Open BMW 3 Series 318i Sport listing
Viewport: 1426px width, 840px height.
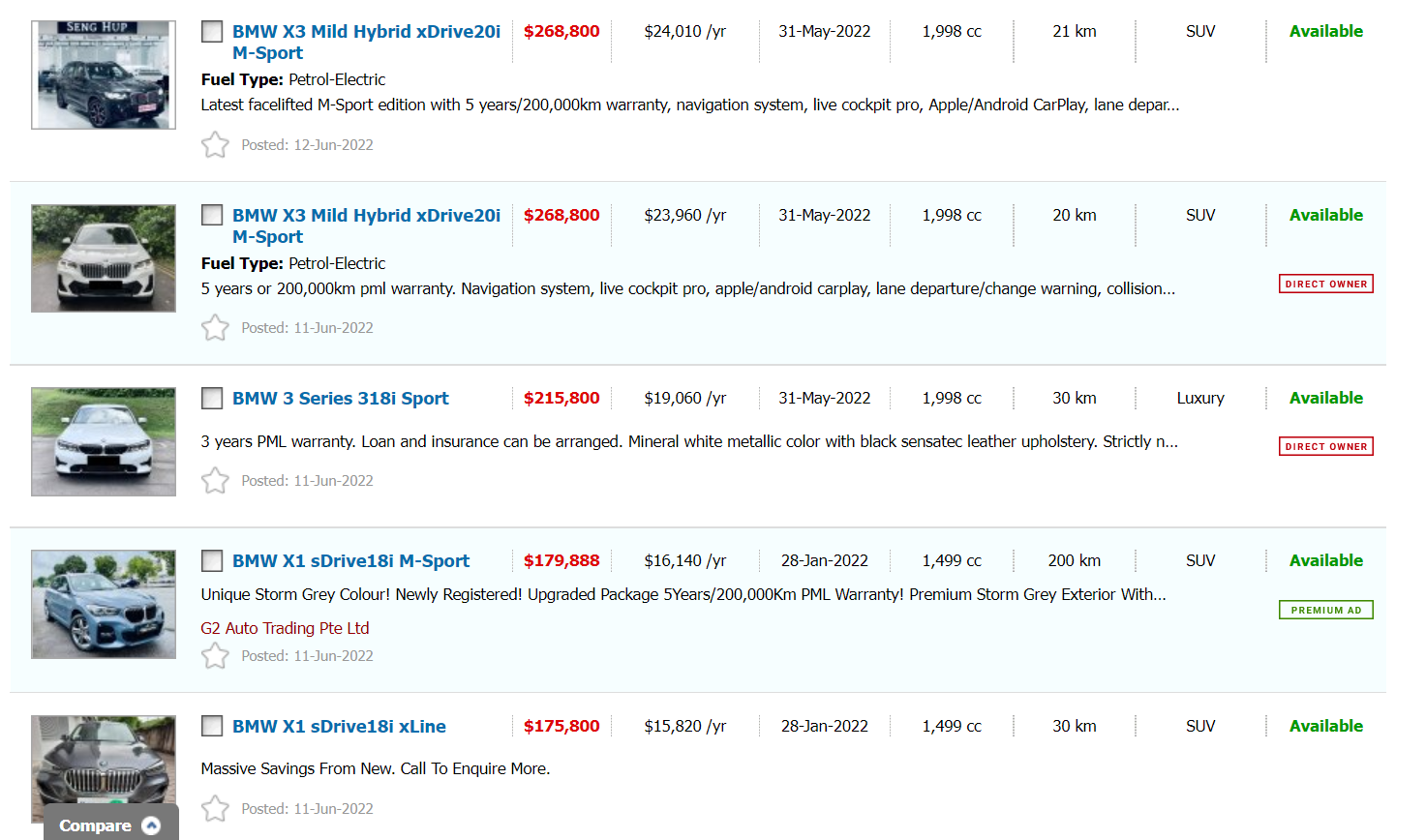tap(340, 399)
